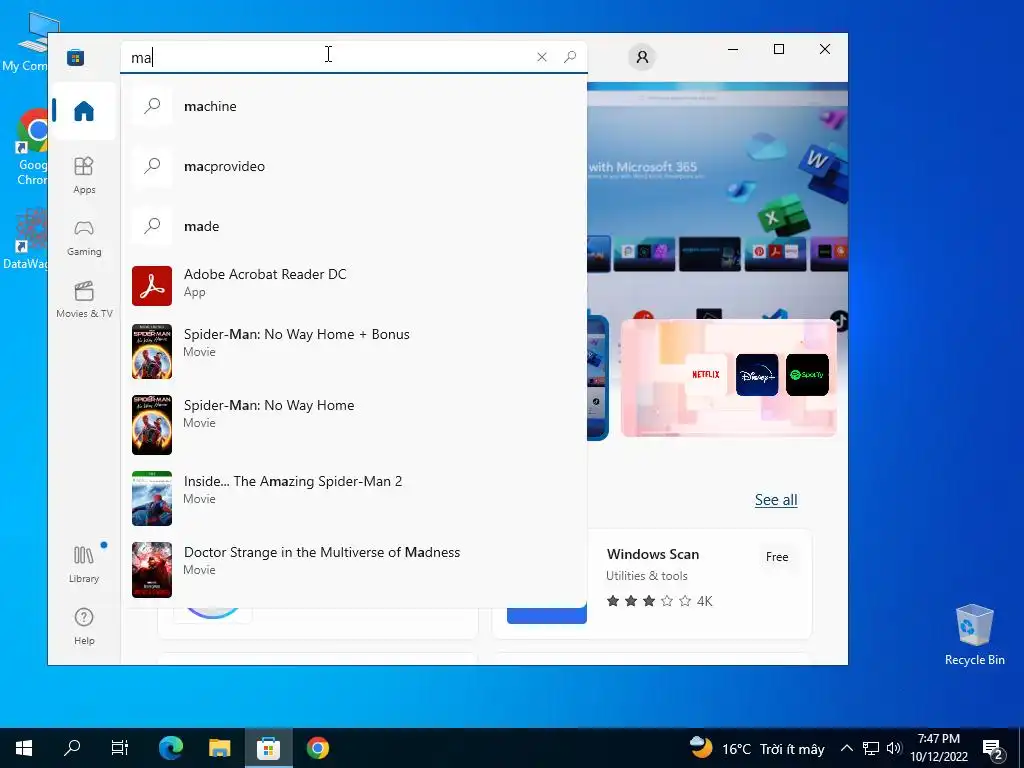This screenshot has height=768, width=1024.
Task: Open Adobe Acrobat Reader DC result
Action: tap(353, 285)
